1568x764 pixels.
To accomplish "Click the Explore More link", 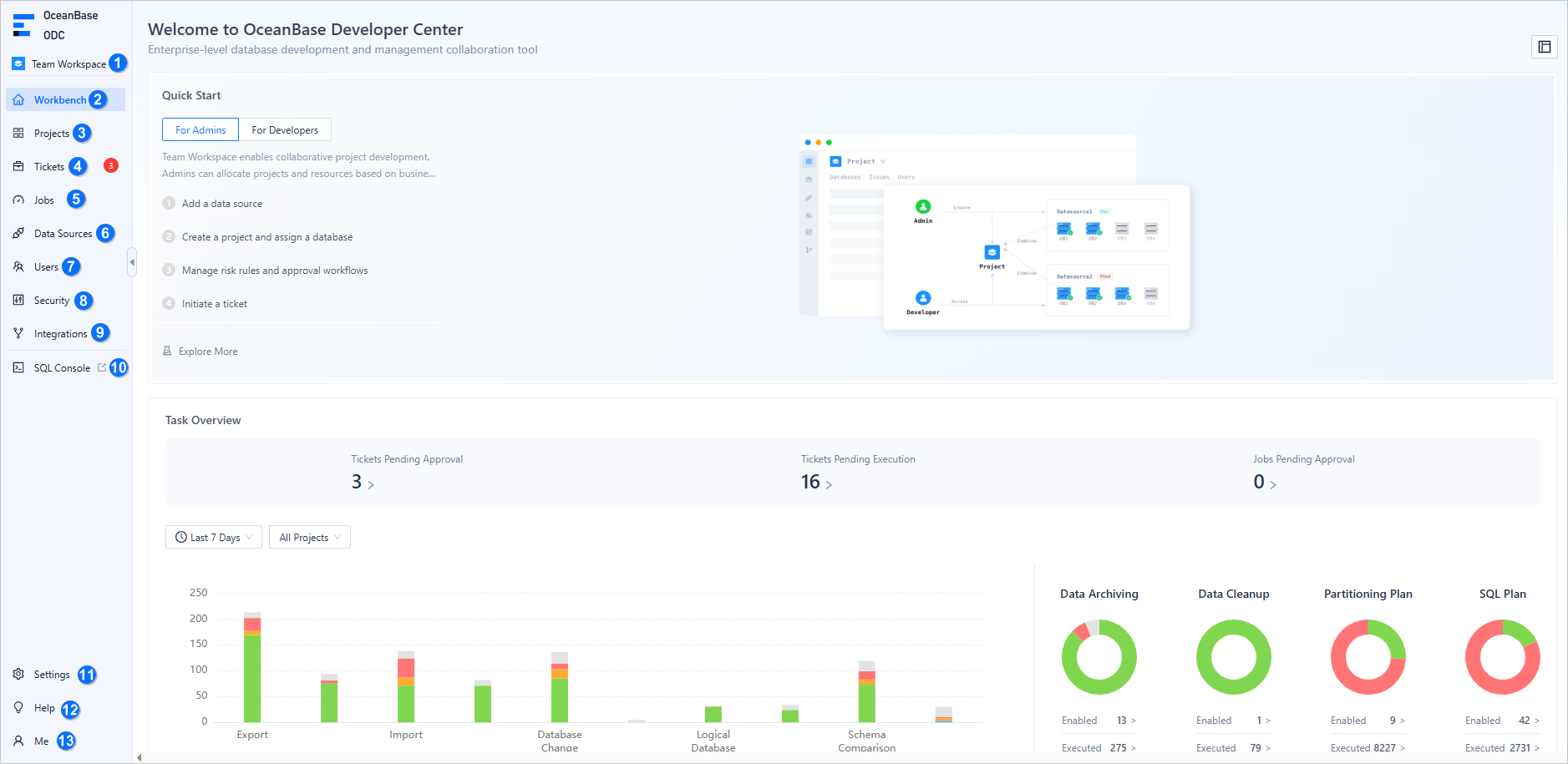I will 208,352.
